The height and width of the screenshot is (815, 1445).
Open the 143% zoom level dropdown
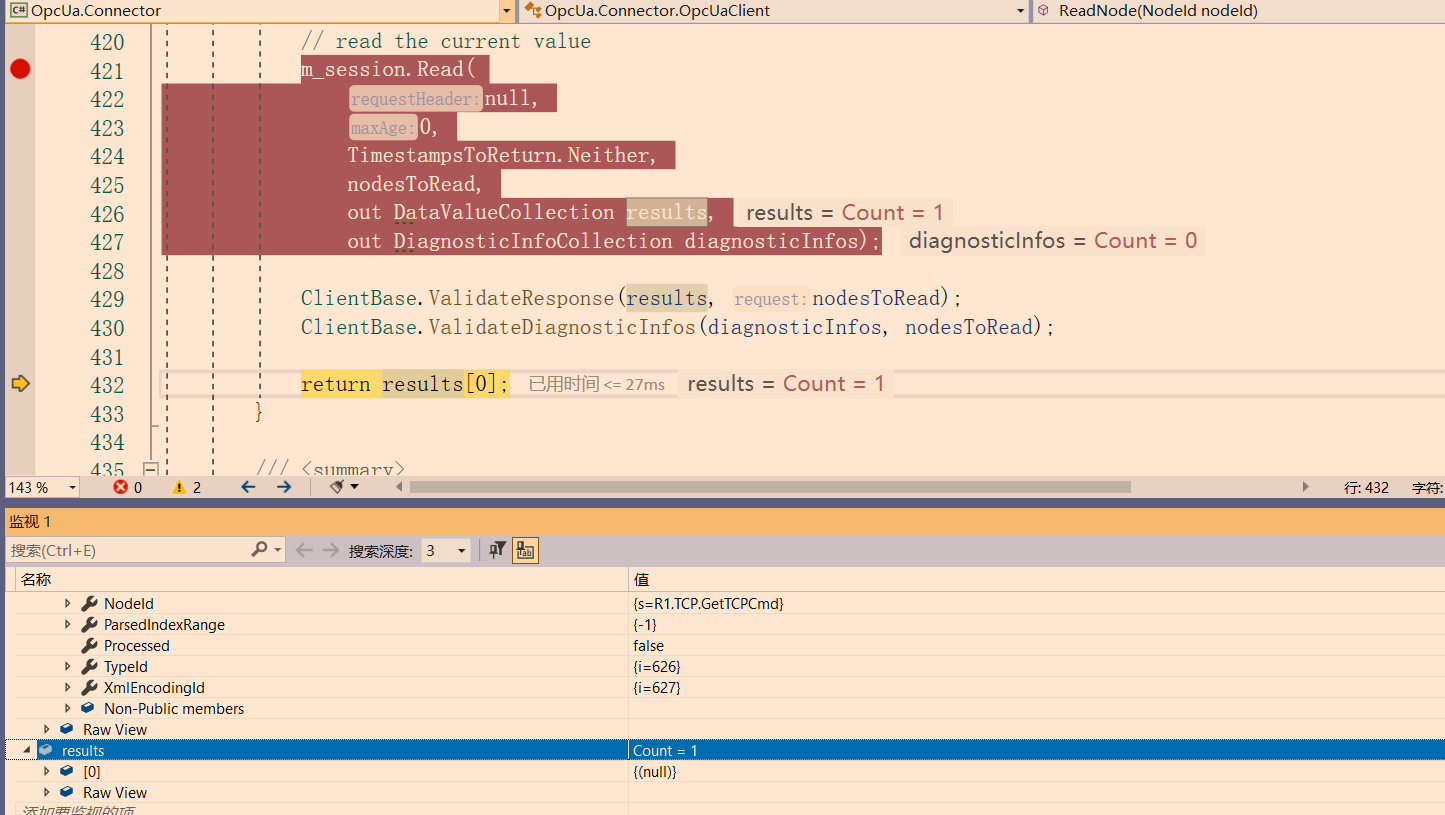pos(41,487)
